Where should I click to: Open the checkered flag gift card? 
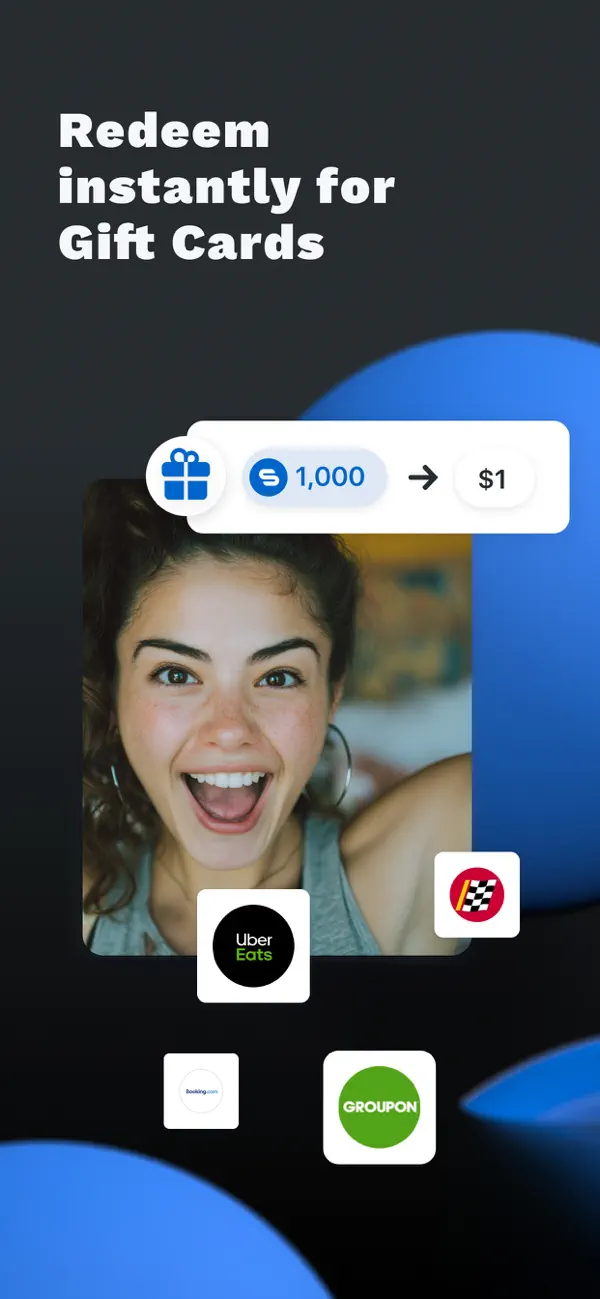point(477,894)
